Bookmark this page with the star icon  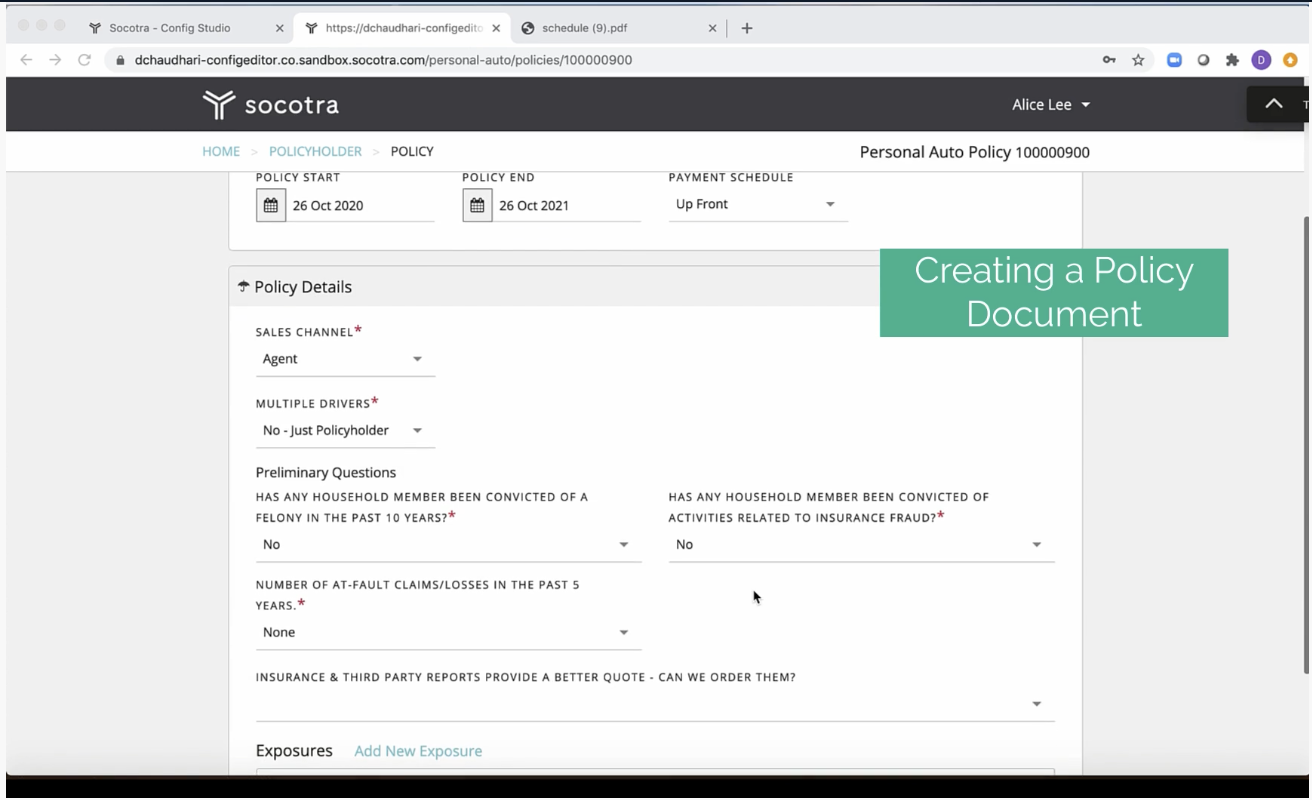click(x=1138, y=60)
